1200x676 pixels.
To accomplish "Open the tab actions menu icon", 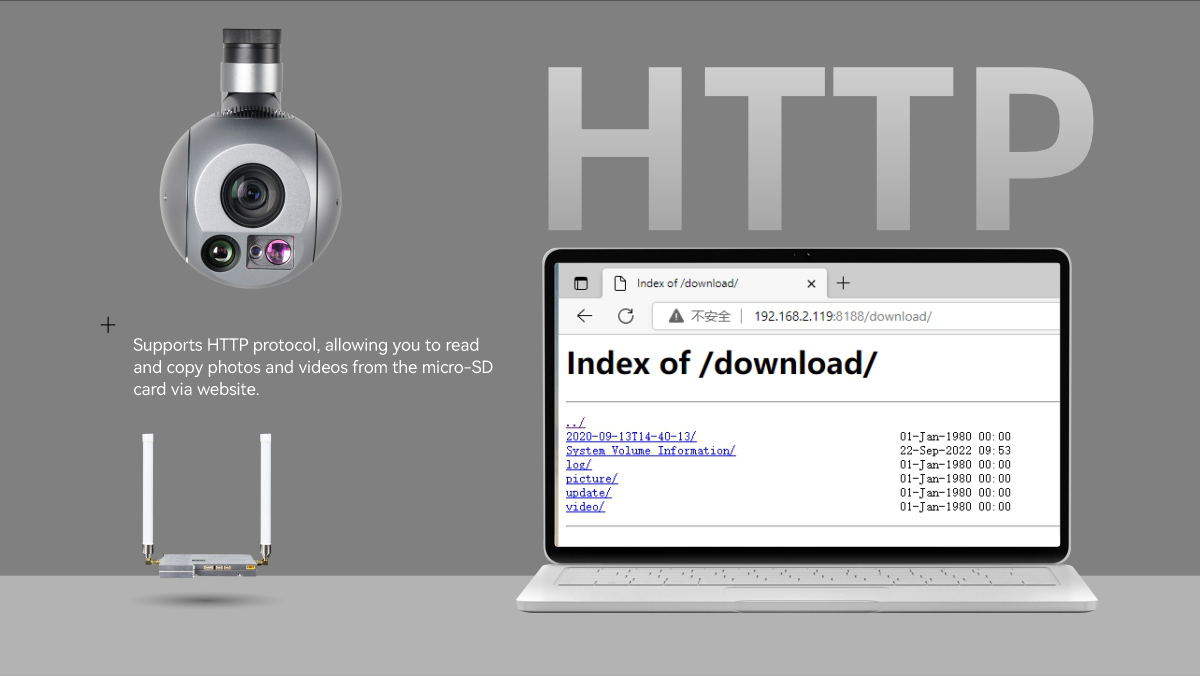I will [x=581, y=283].
